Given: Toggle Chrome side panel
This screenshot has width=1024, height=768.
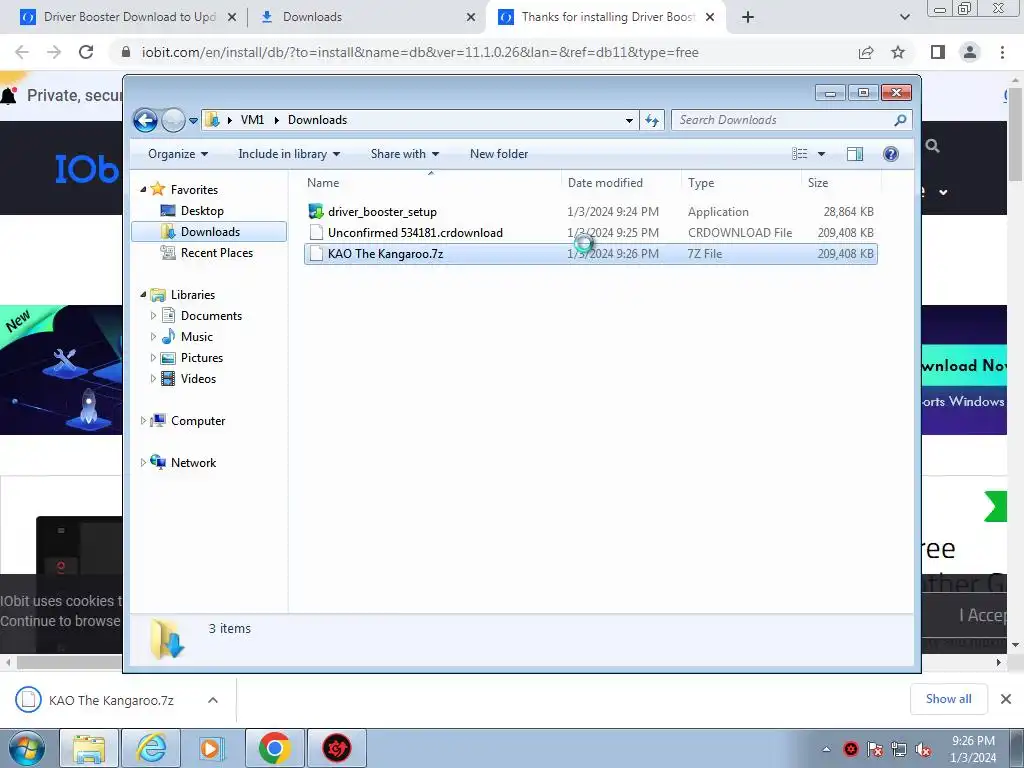Looking at the screenshot, I should 938,52.
